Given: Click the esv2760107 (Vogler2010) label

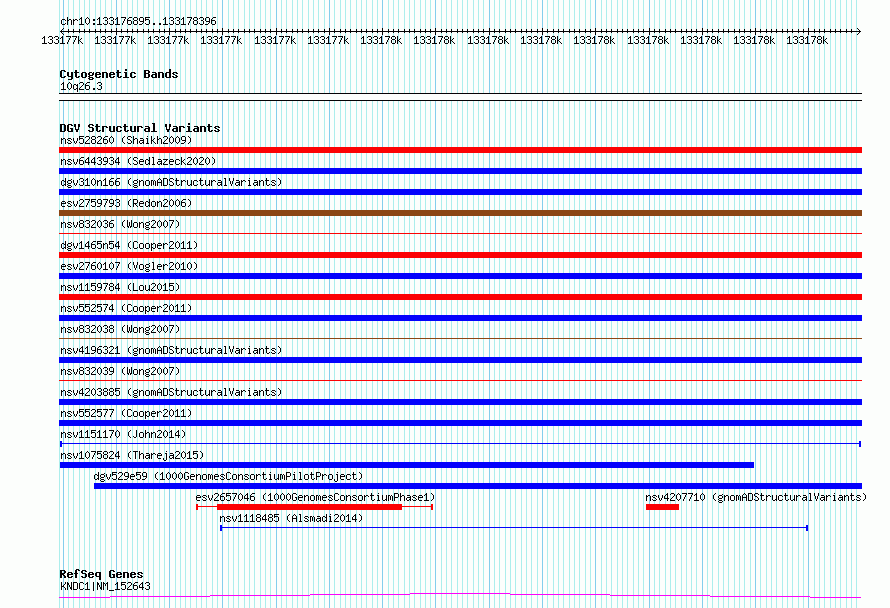Looking at the screenshot, I should (129, 266).
